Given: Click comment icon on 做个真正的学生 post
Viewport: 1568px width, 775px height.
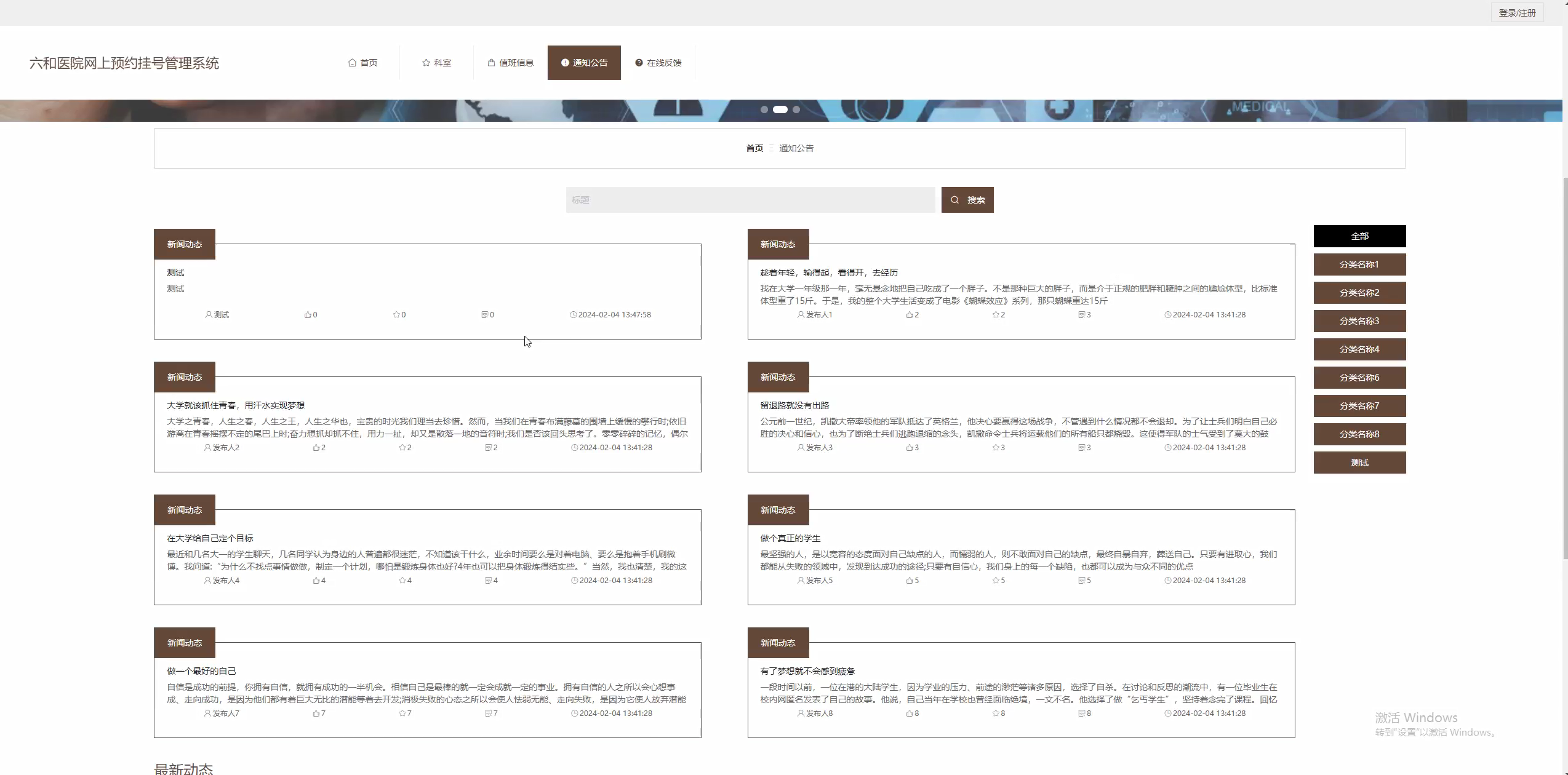Looking at the screenshot, I should (x=1082, y=581).
